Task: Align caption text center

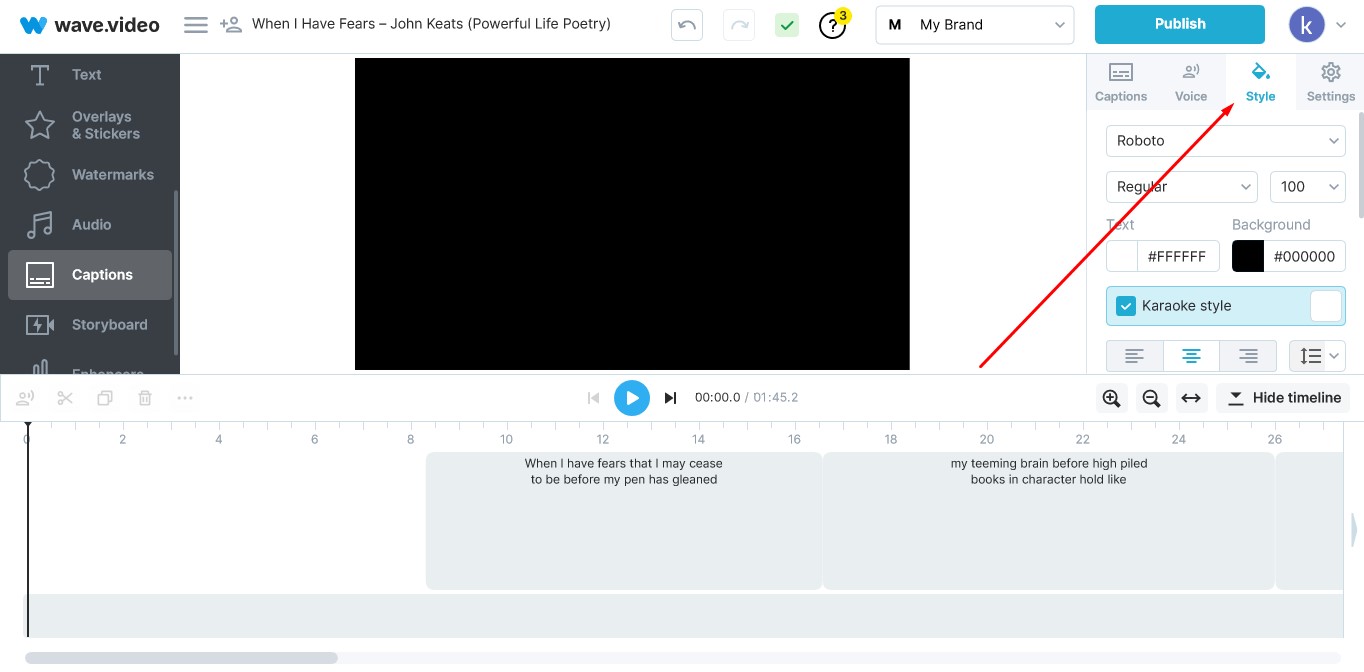Action: pyautogui.click(x=1191, y=356)
